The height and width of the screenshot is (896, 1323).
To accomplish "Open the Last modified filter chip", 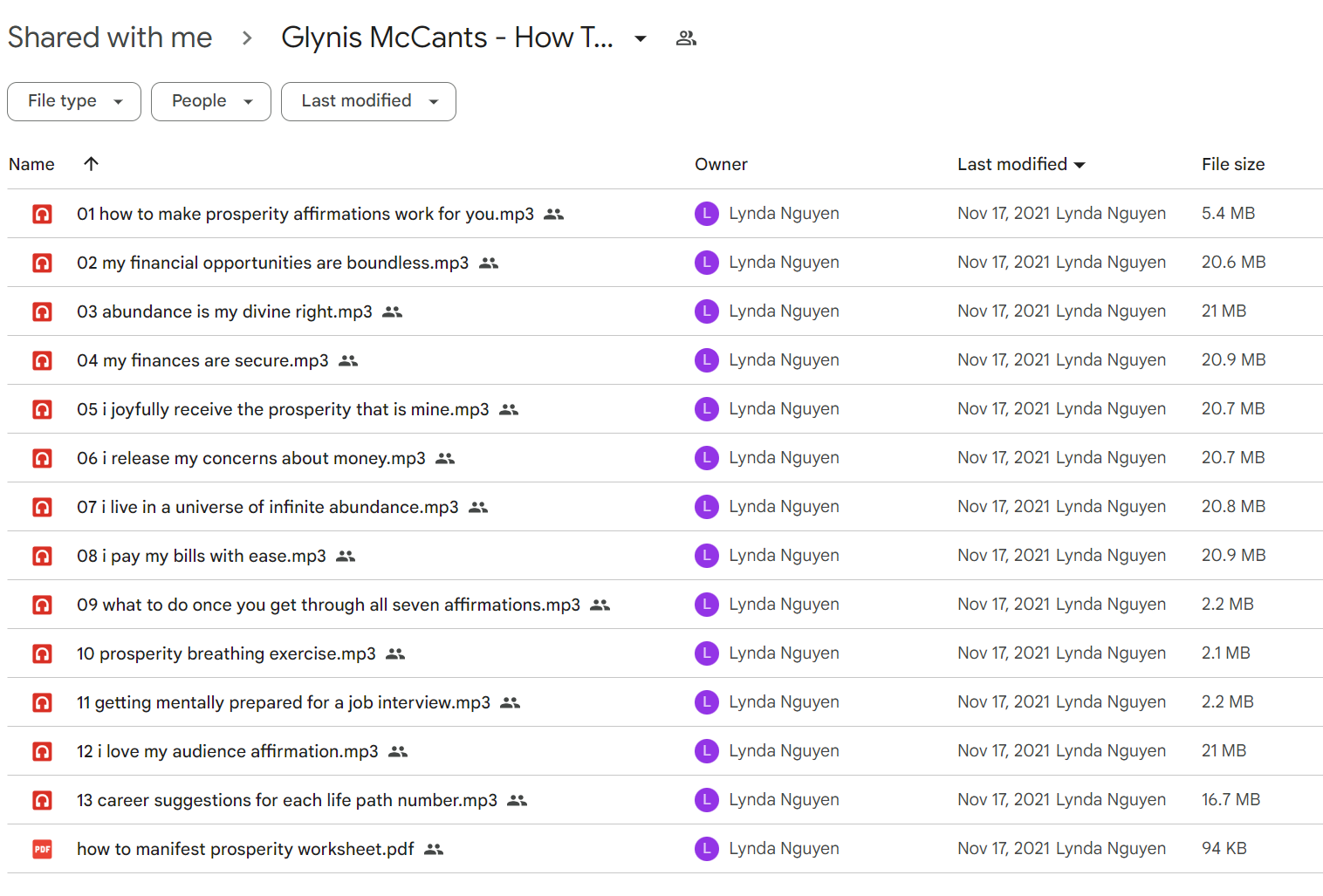I will pos(368,101).
